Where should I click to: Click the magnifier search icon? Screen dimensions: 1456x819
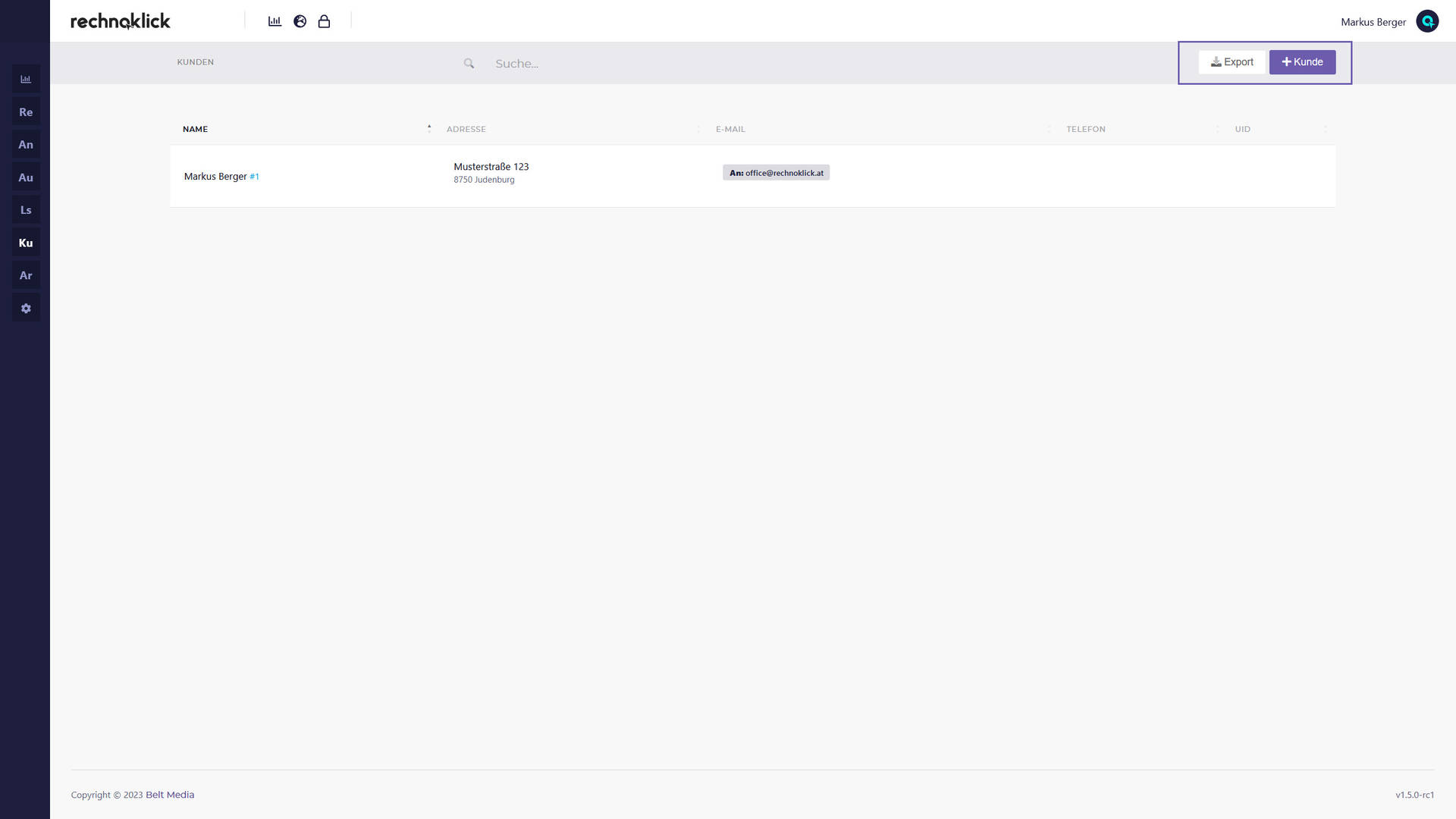point(469,64)
